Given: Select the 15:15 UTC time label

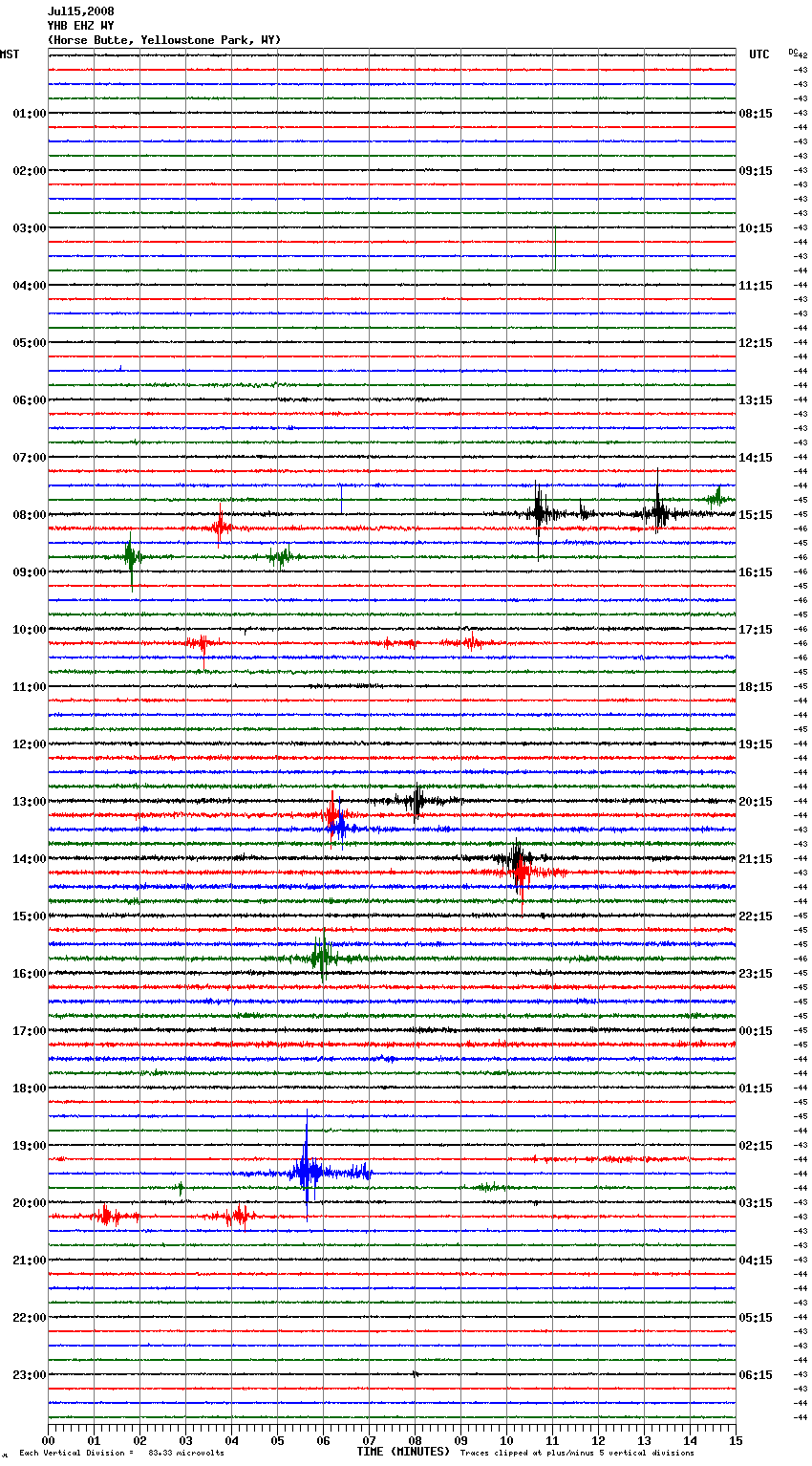Looking at the screenshot, I should (x=756, y=515).
